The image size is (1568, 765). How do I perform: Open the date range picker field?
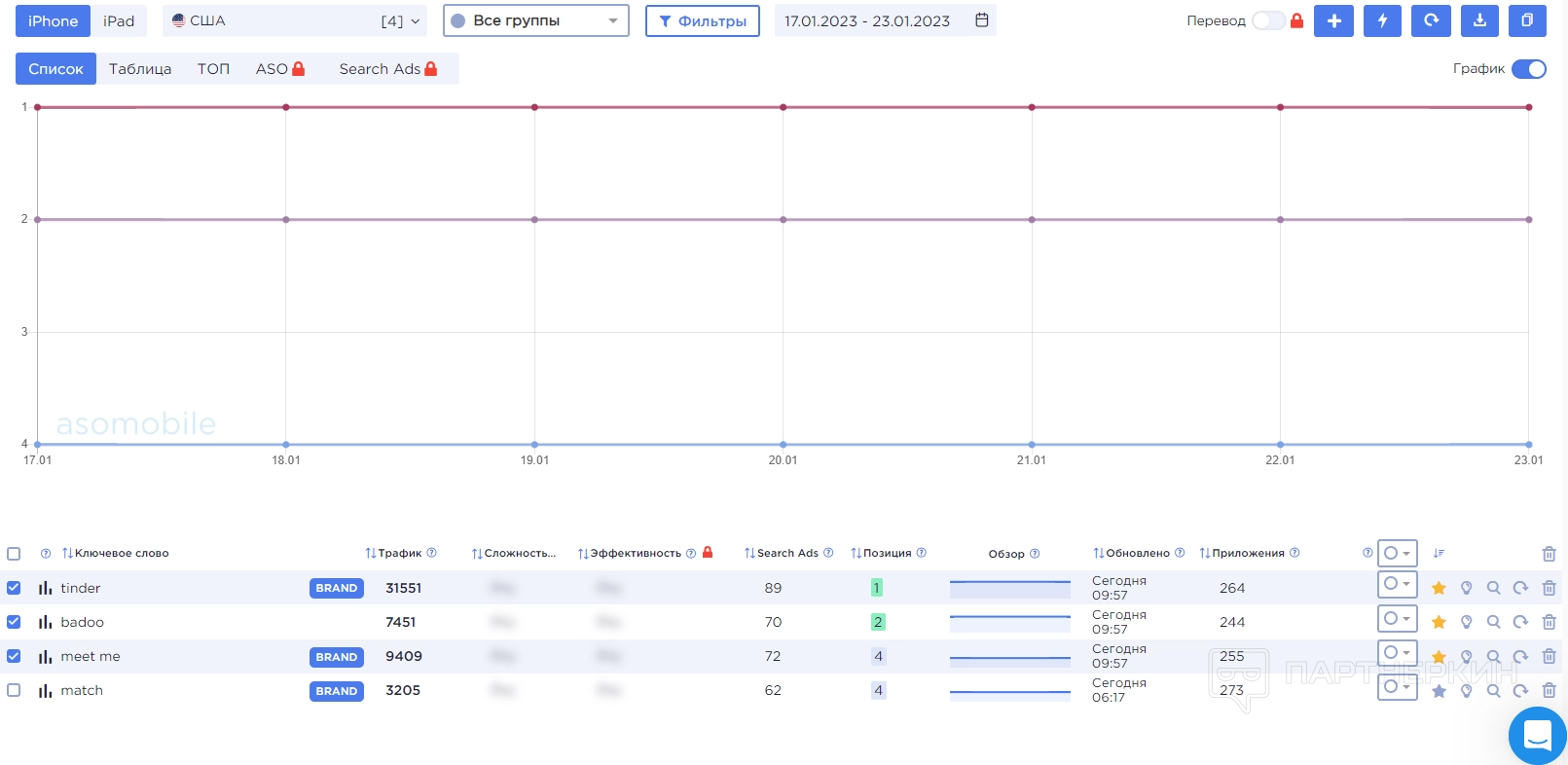[x=885, y=20]
